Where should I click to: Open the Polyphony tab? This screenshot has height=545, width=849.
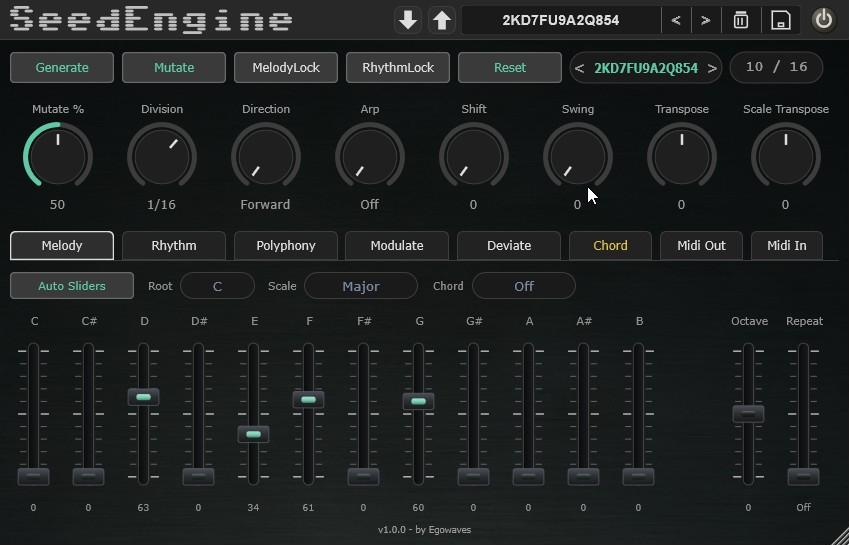click(x=286, y=246)
